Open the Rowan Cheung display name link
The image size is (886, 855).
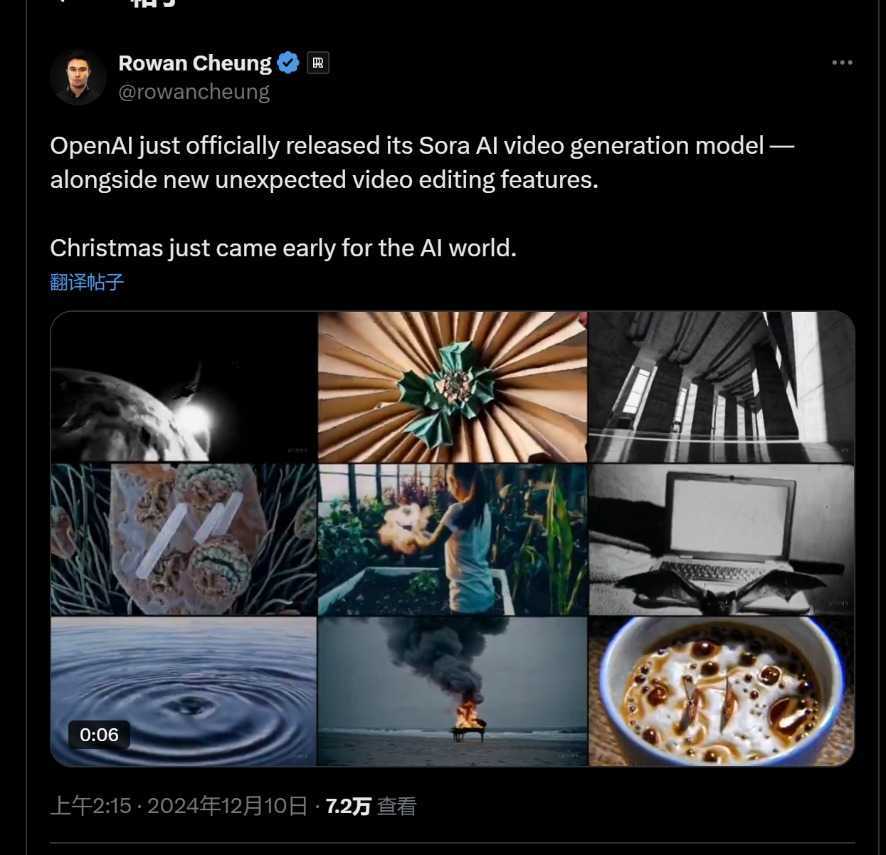pyautogui.click(x=194, y=63)
